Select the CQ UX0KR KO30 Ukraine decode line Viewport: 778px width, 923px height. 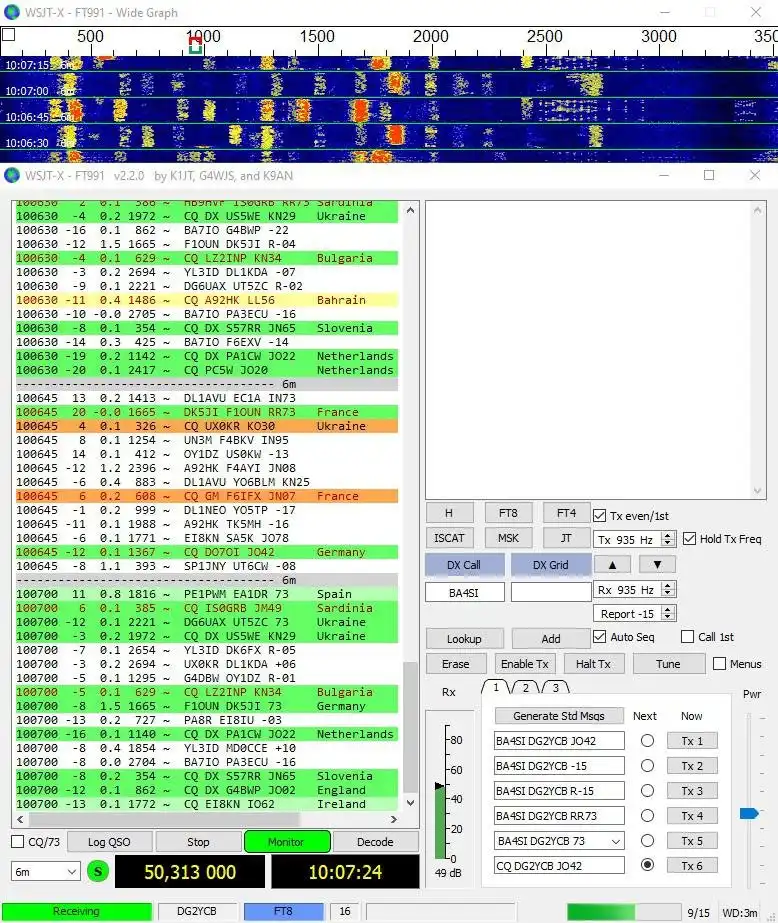pos(207,426)
